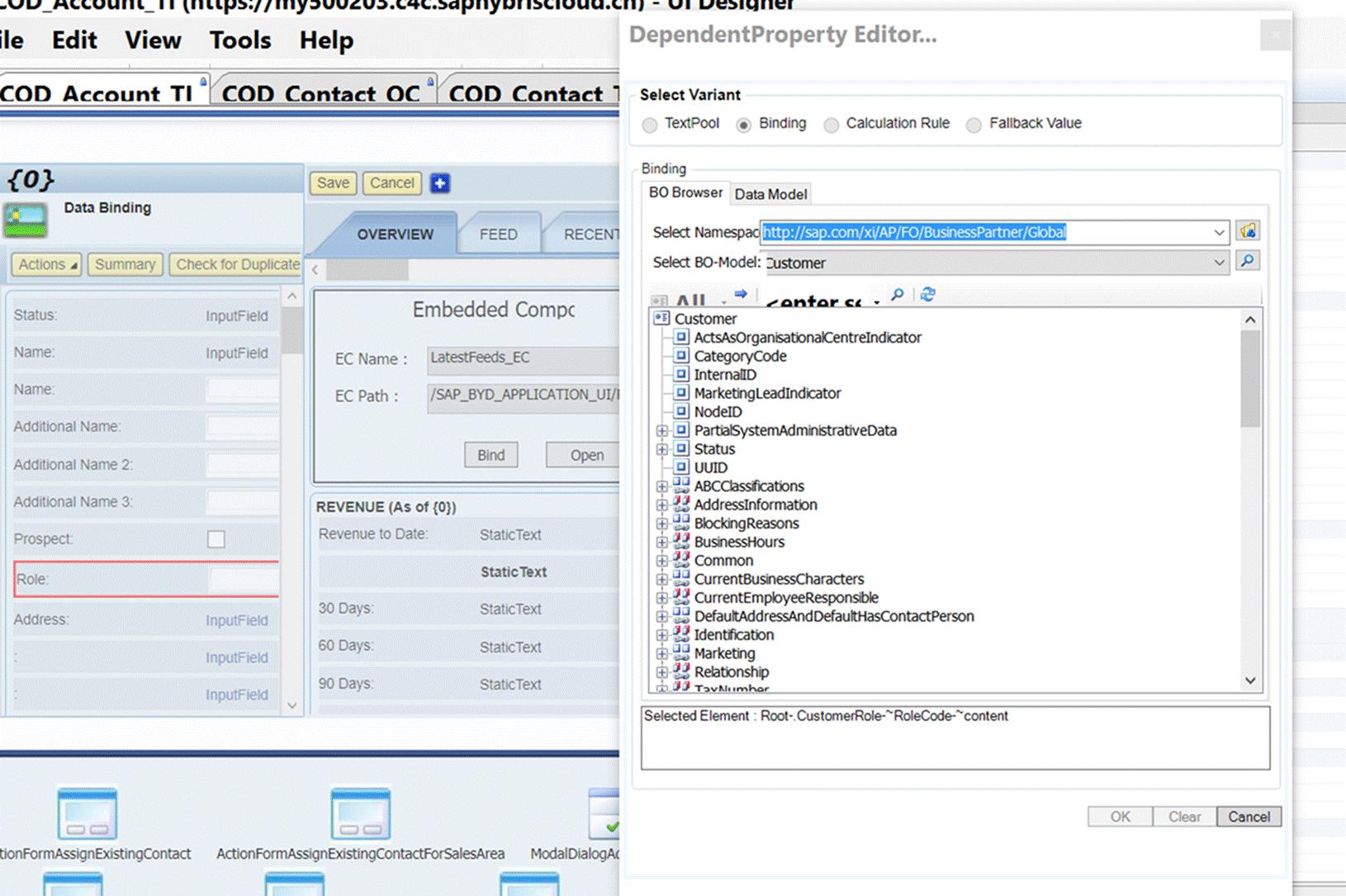
Task: Click the magnifier icon beside Select BO-Model
Action: tap(1248, 261)
